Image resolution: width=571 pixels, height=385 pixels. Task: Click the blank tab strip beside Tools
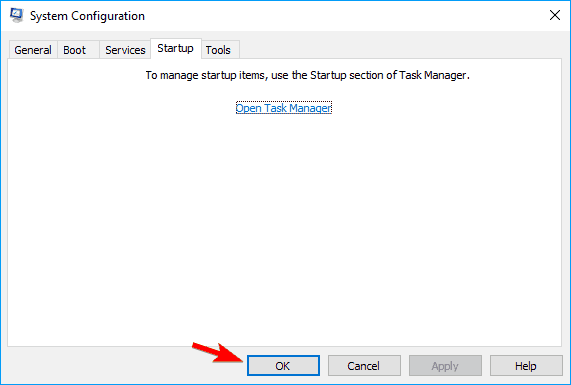click(401, 49)
